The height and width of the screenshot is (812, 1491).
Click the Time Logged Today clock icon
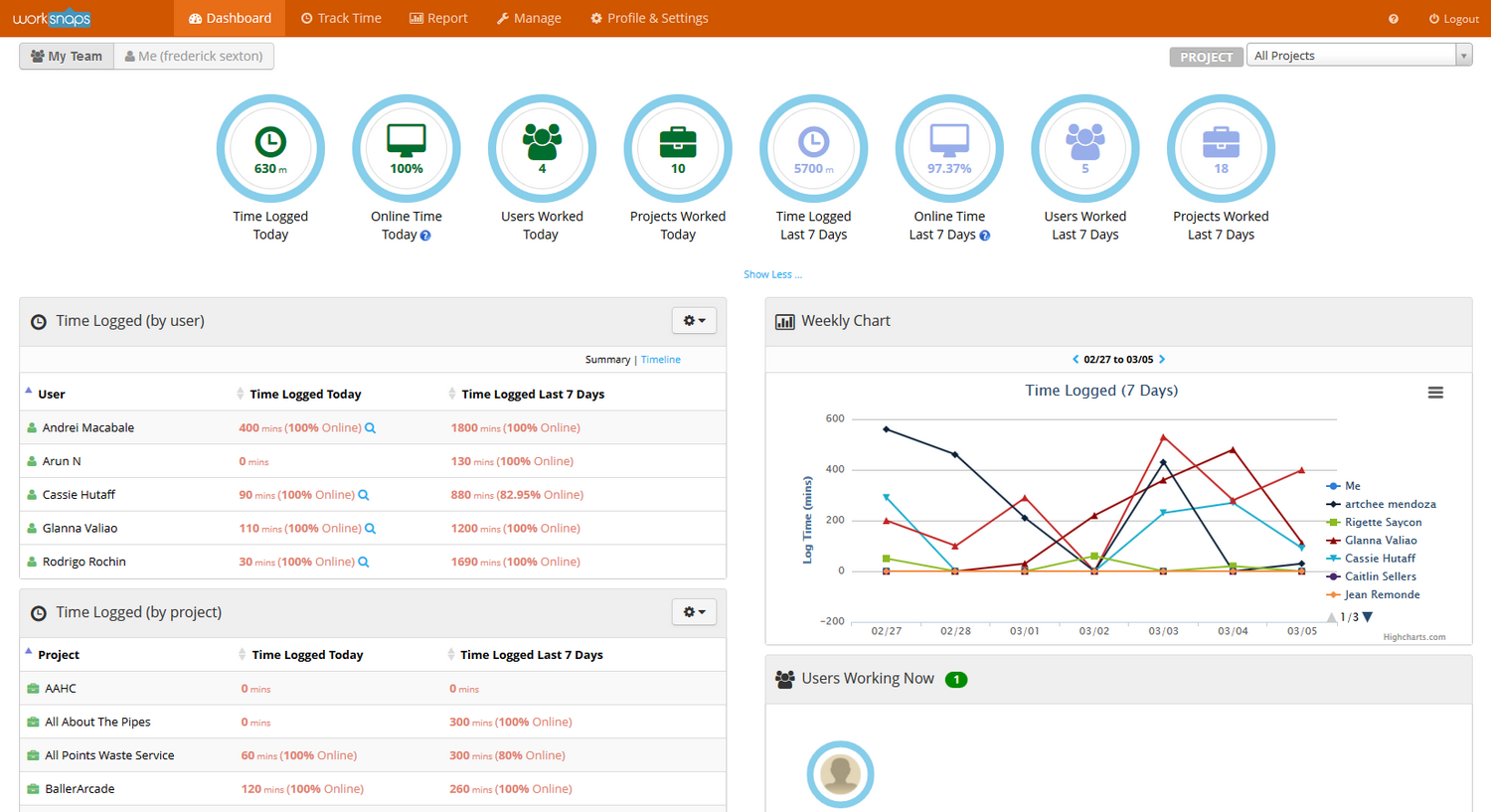pyautogui.click(x=270, y=143)
